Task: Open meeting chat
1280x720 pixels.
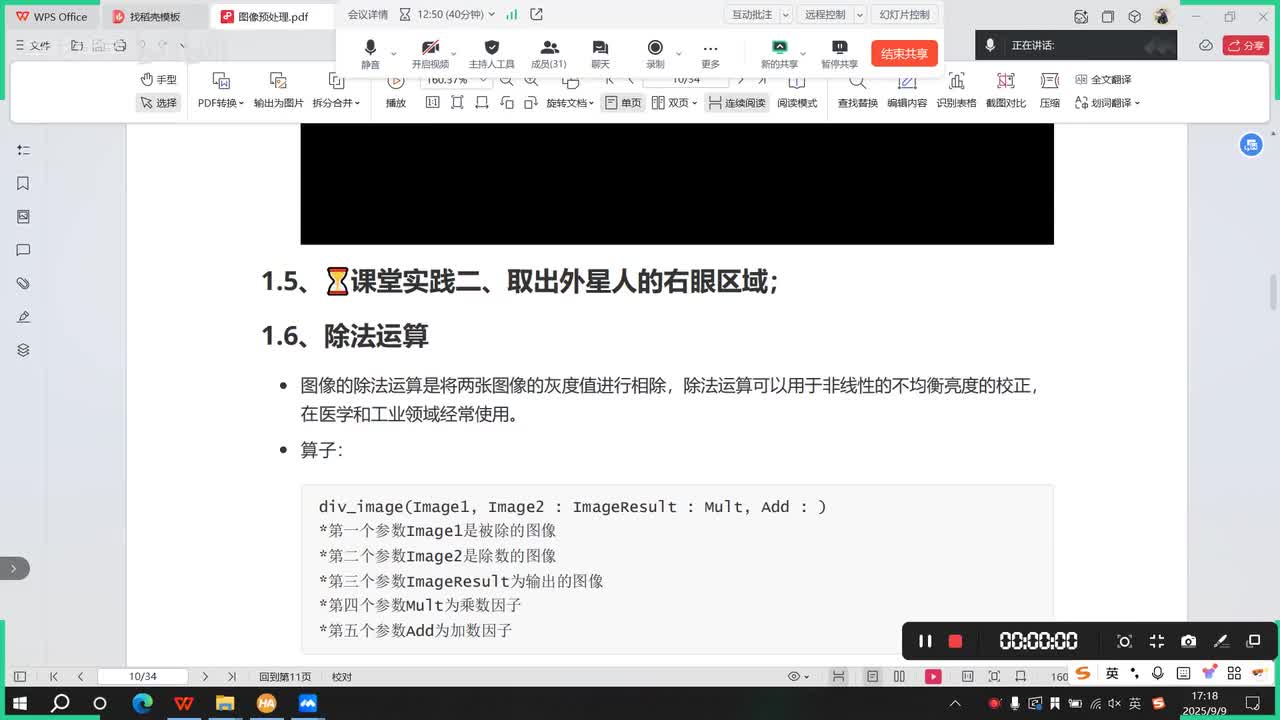Action: click(600, 54)
